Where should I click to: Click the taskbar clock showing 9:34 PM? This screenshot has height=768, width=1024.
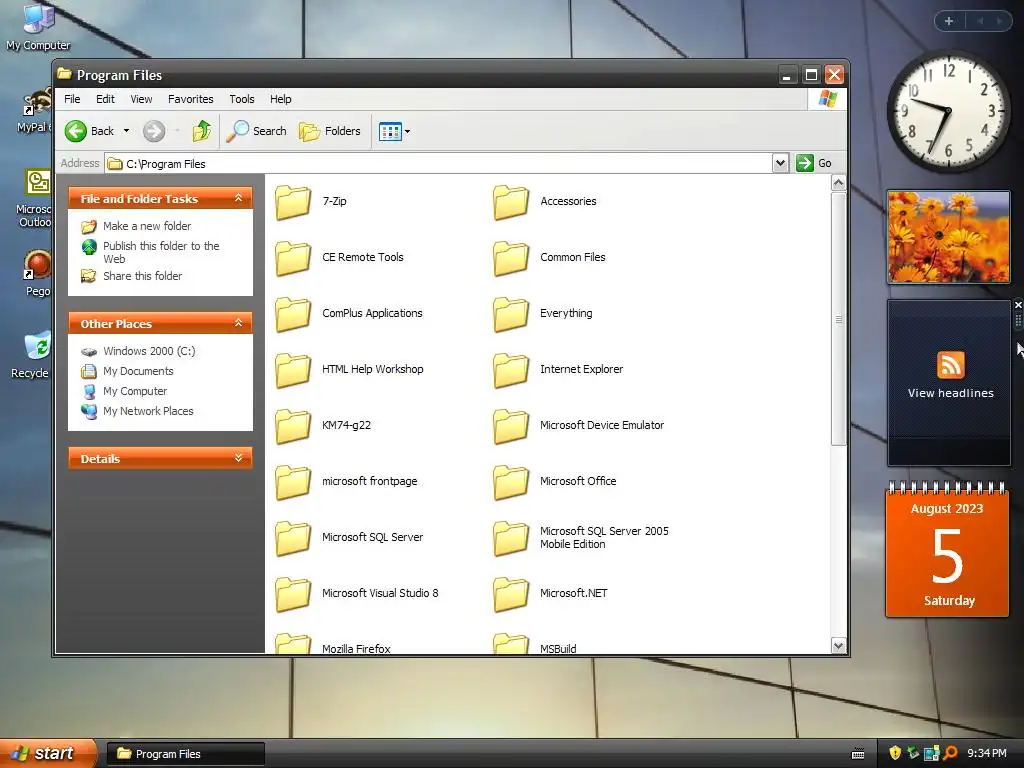click(x=987, y=754)
